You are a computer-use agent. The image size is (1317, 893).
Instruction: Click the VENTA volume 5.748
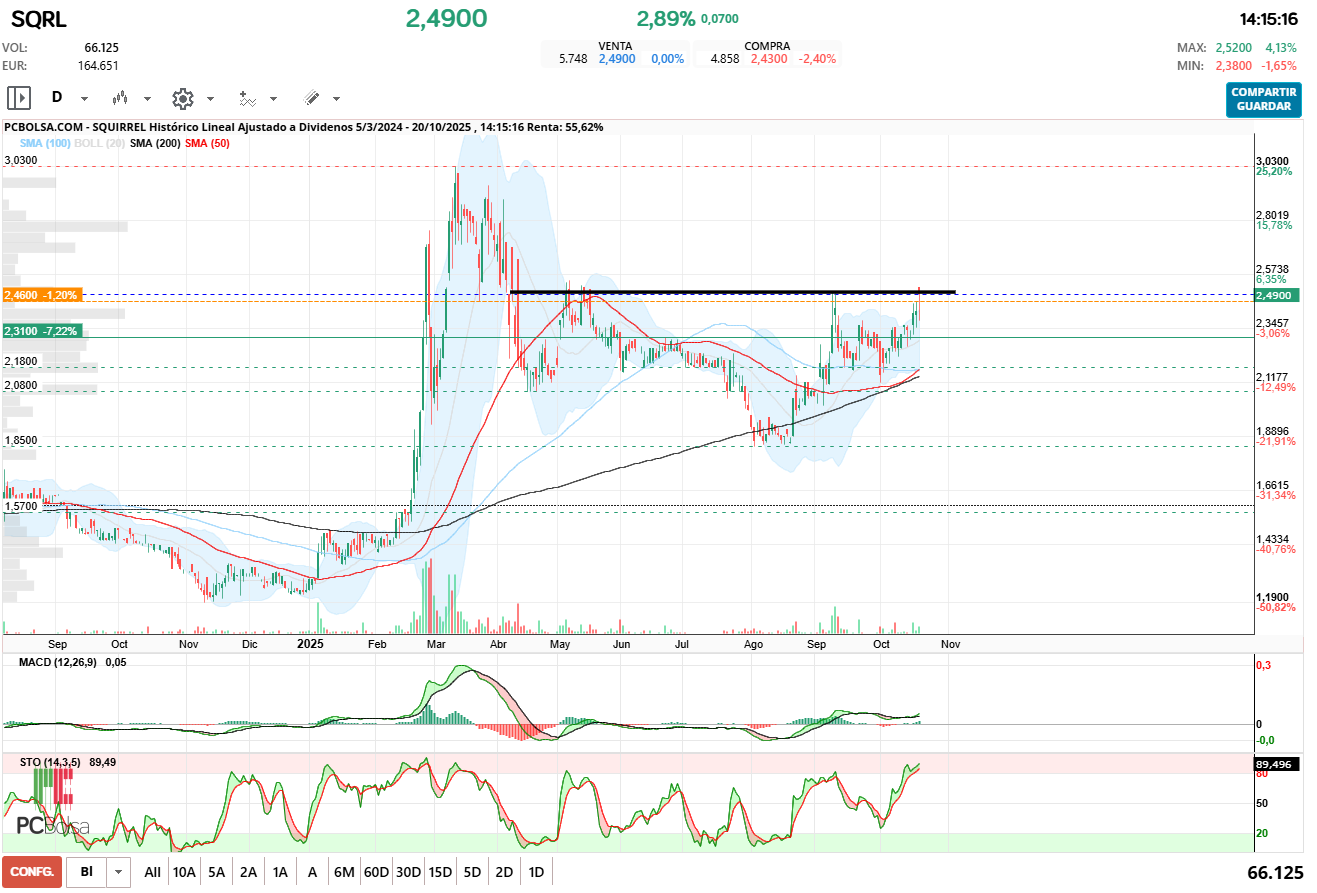click(x=573, y=59)
